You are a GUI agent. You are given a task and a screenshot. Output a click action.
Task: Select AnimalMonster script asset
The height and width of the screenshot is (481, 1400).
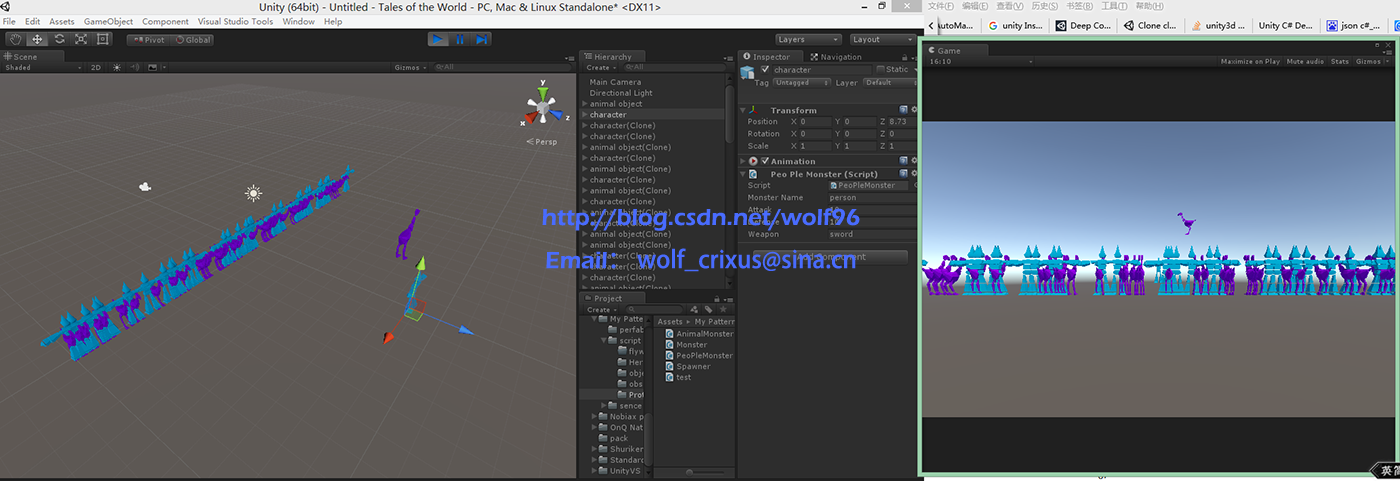pos(699,334)
